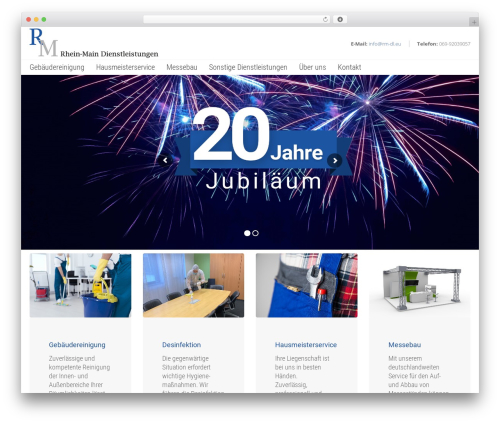The height and width of the screenshot is (423, 500).
Task: Select second slide indicator dot
Action: (x=255, y=233)
